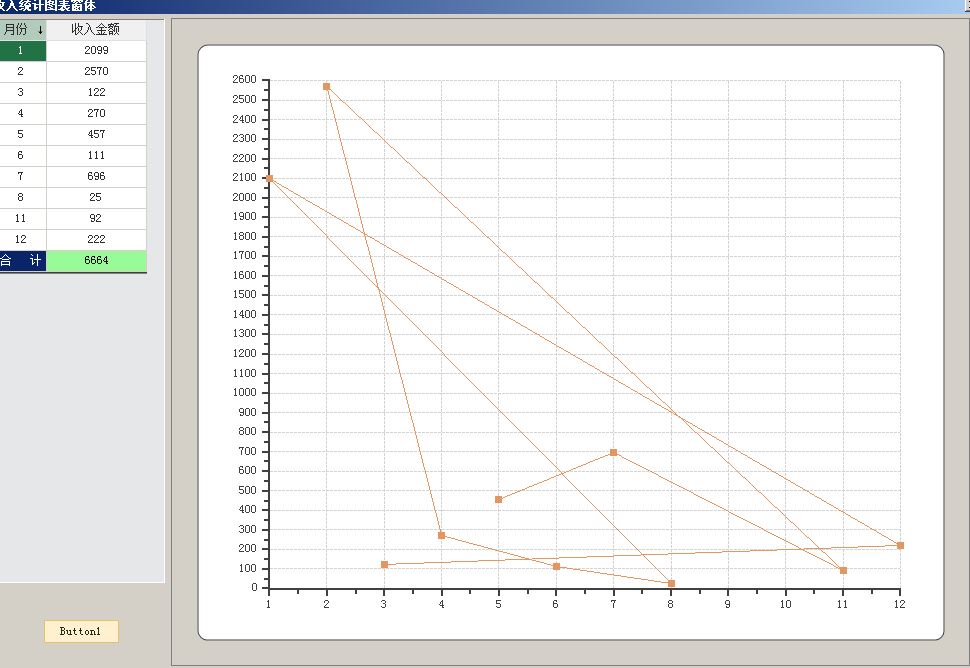Click chart data point for month 5
This screenshot has height=668, width=970.
point(499,500)
